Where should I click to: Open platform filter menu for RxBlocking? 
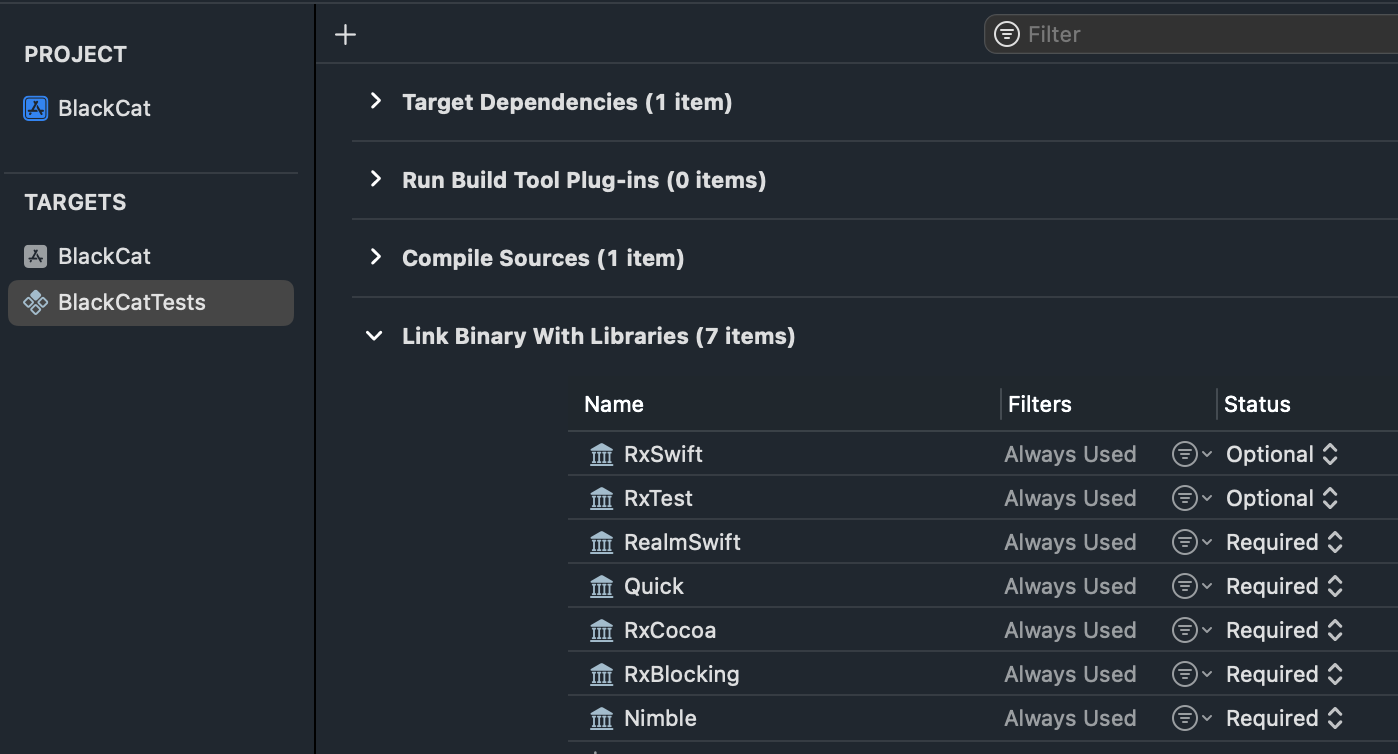point(1192,675)
